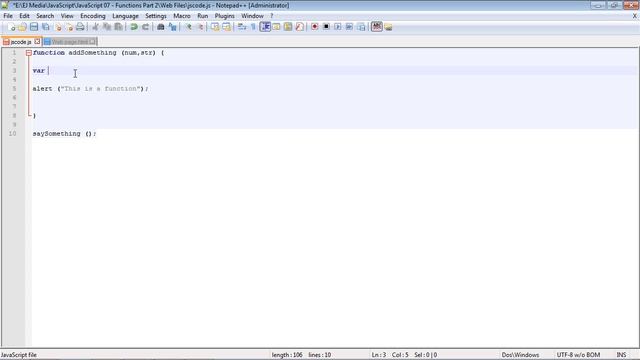Open the Document Map panel icon
Viewport: 640px width, 360px height.
coord(288,27)
